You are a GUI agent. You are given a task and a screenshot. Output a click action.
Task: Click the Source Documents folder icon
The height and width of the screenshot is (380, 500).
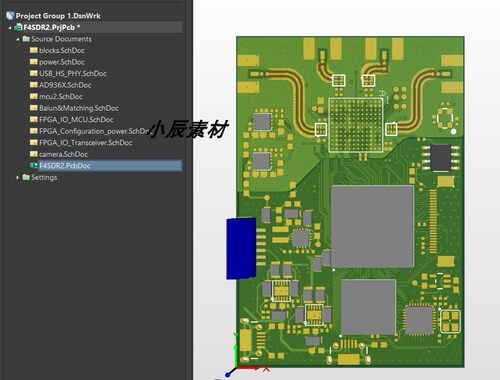[26, 39]
